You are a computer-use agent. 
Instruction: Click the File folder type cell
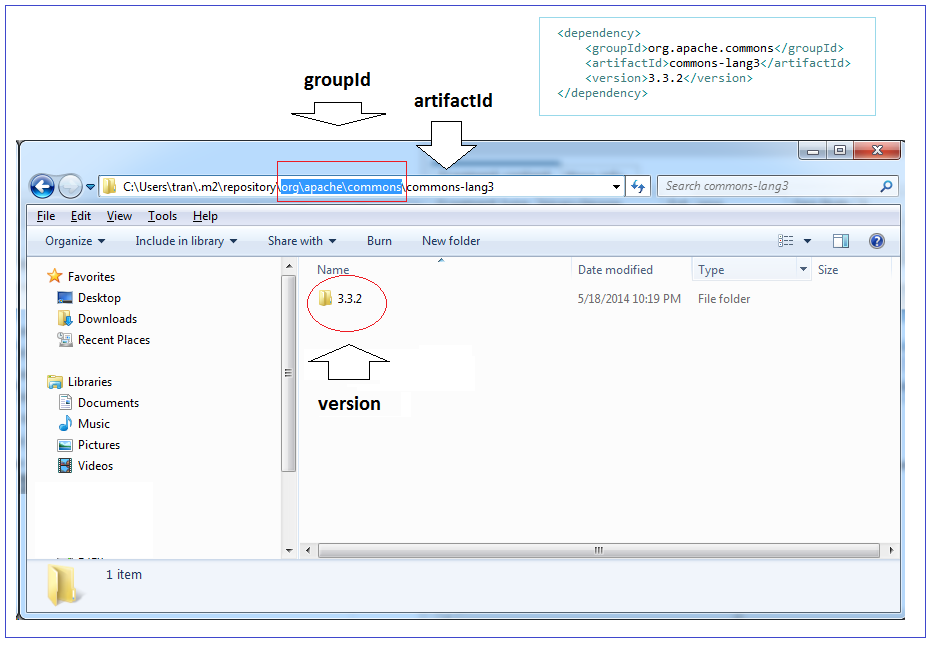click(x=724, y=299)
